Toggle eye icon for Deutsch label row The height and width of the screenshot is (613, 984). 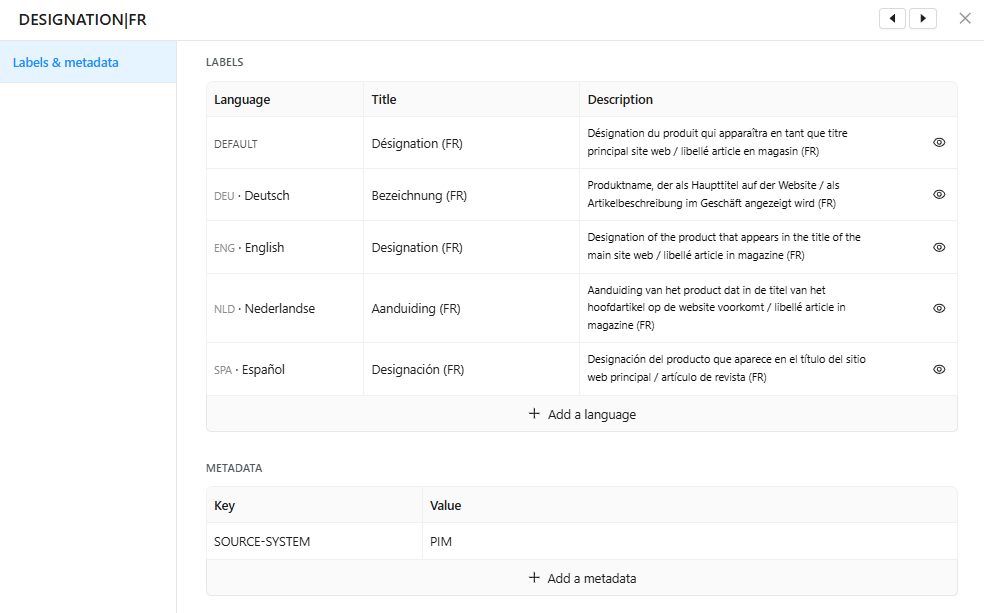(939, 195)
